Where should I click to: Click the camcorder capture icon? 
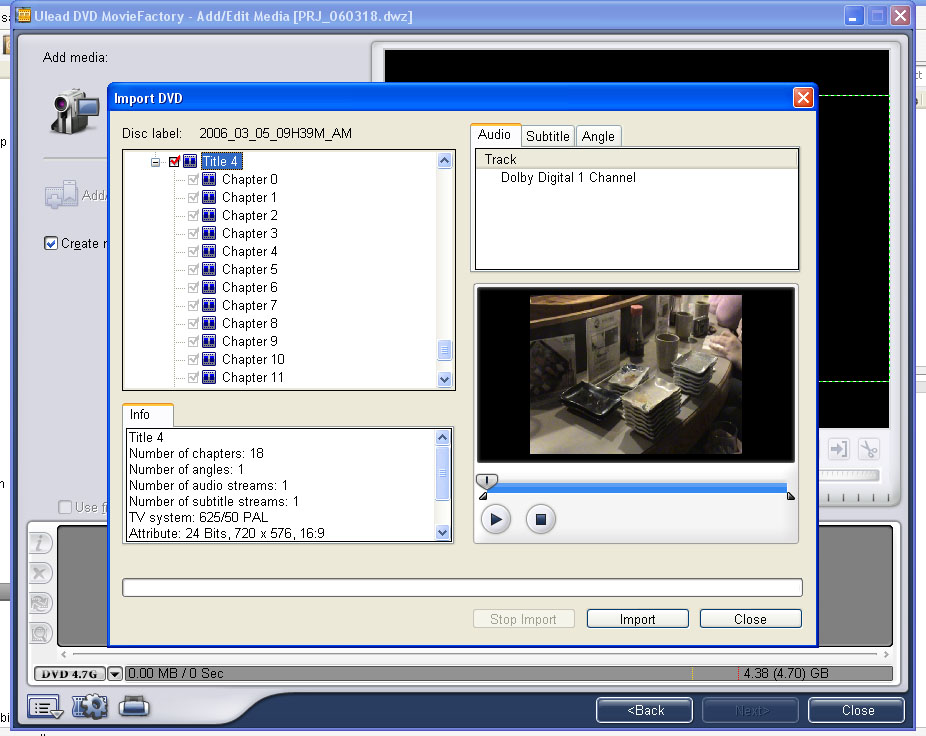tap(73, 110)
